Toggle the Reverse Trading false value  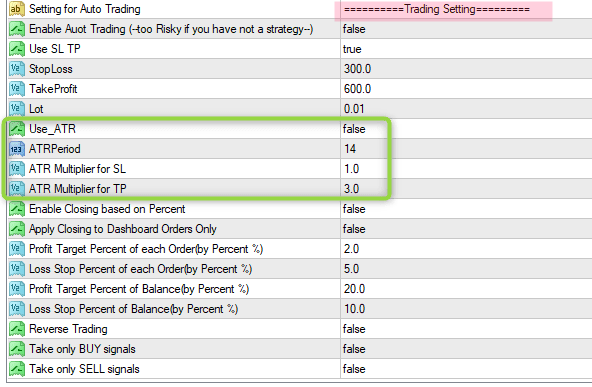pyautogui.click(x=354, y=329)
